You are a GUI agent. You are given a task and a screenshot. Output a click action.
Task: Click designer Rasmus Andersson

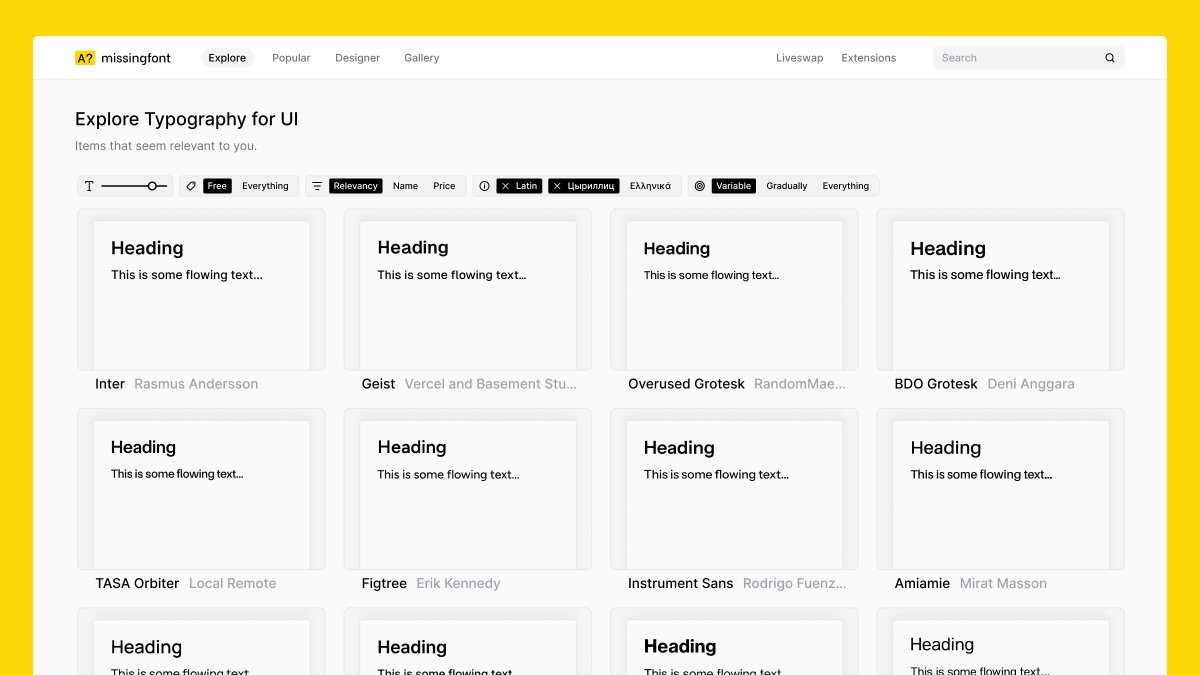[x=196, y=384]
